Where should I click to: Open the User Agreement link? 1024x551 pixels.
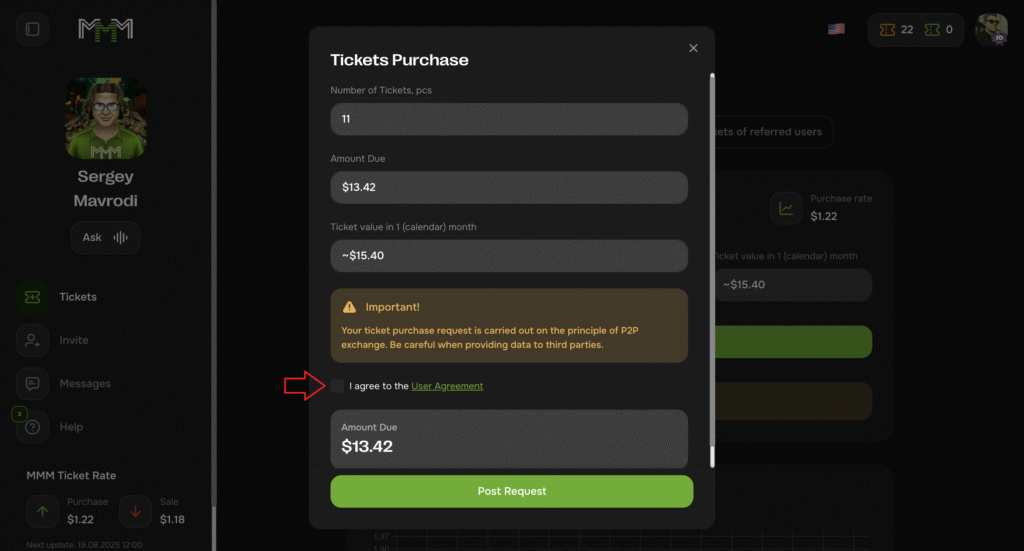(x=447, y=386)
